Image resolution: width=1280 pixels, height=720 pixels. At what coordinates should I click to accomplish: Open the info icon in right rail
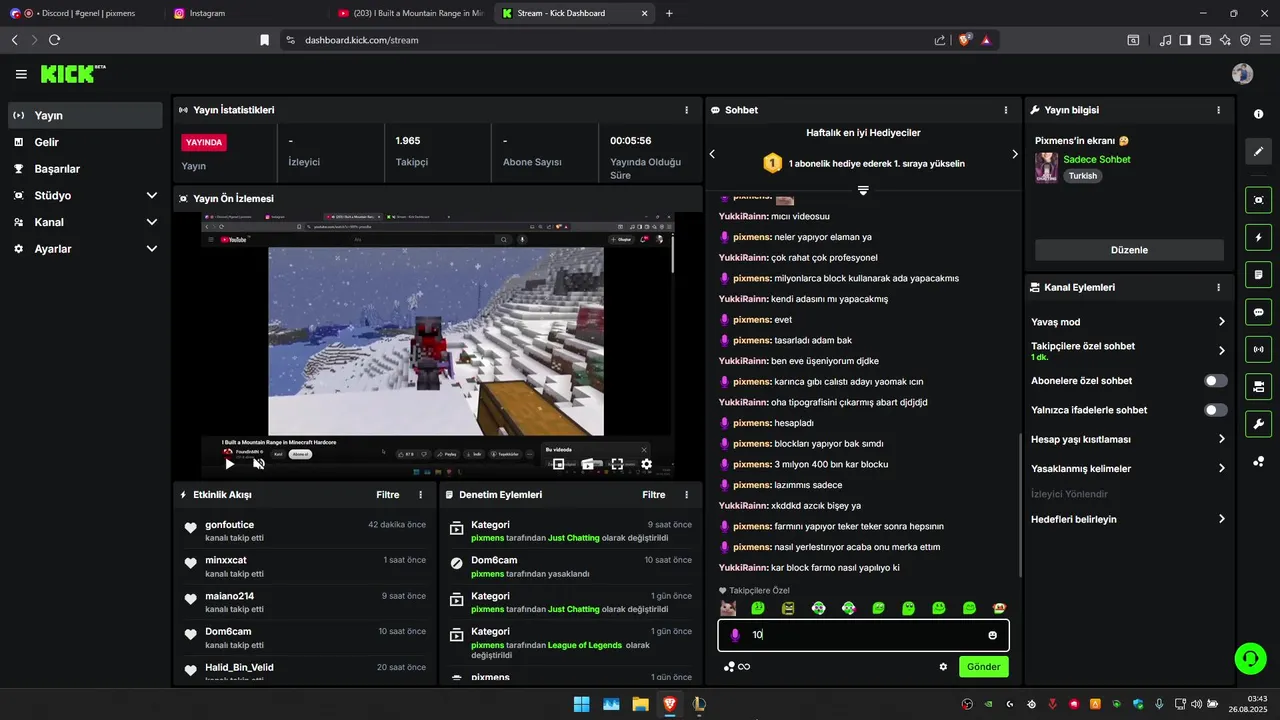(x=1258, y=114)
